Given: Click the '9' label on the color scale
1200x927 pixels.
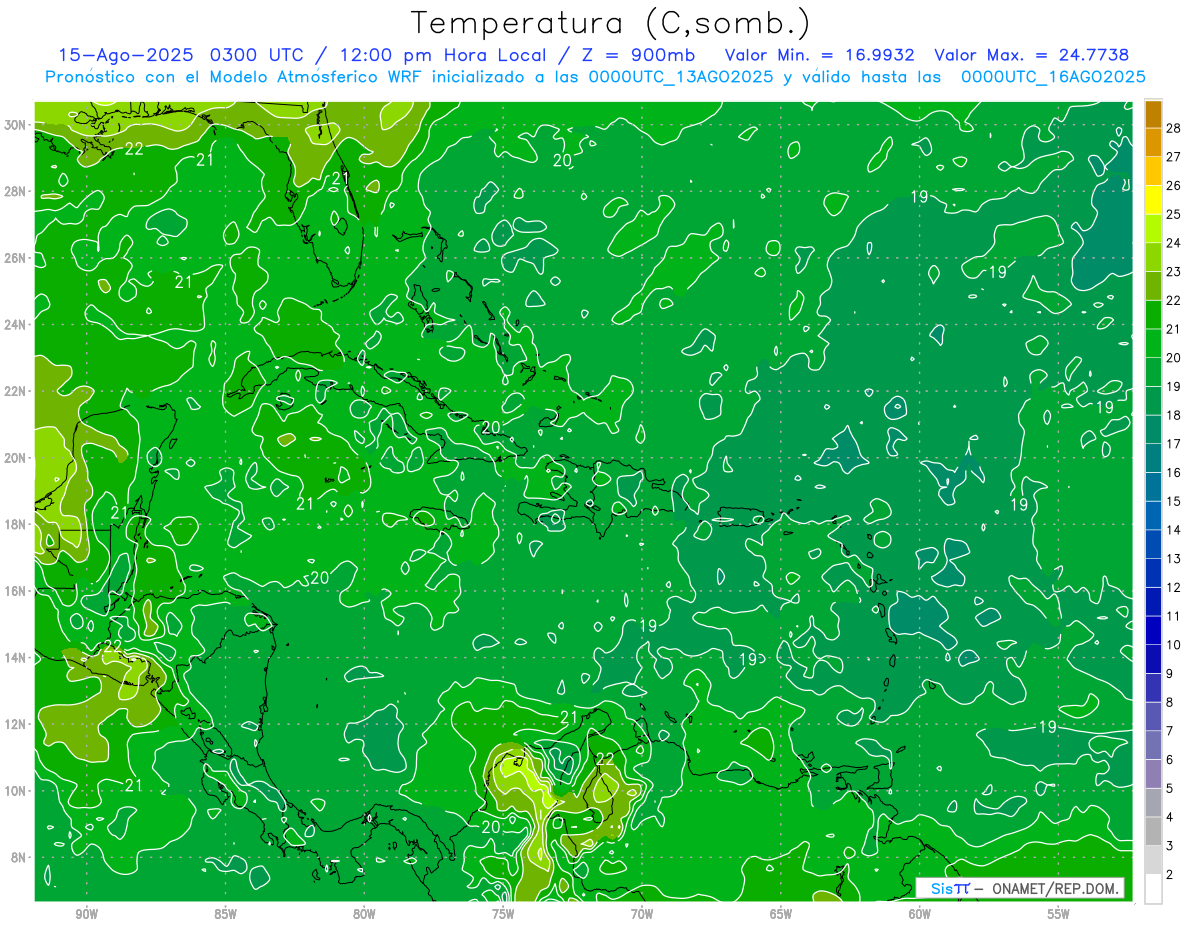Looking at the screenshot, I should tap(1170, 674).
